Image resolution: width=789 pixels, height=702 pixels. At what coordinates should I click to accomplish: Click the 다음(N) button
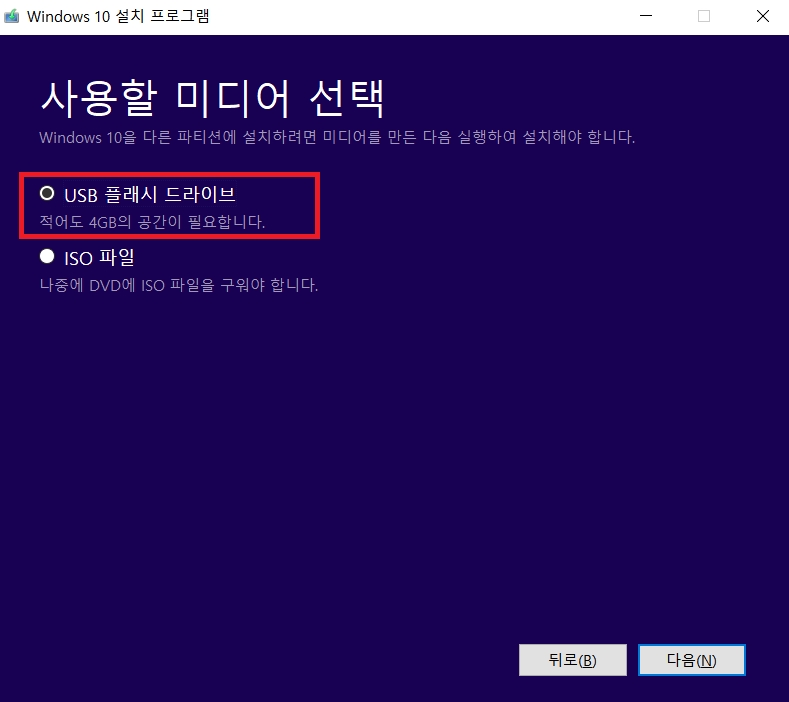tap(691, 660)
